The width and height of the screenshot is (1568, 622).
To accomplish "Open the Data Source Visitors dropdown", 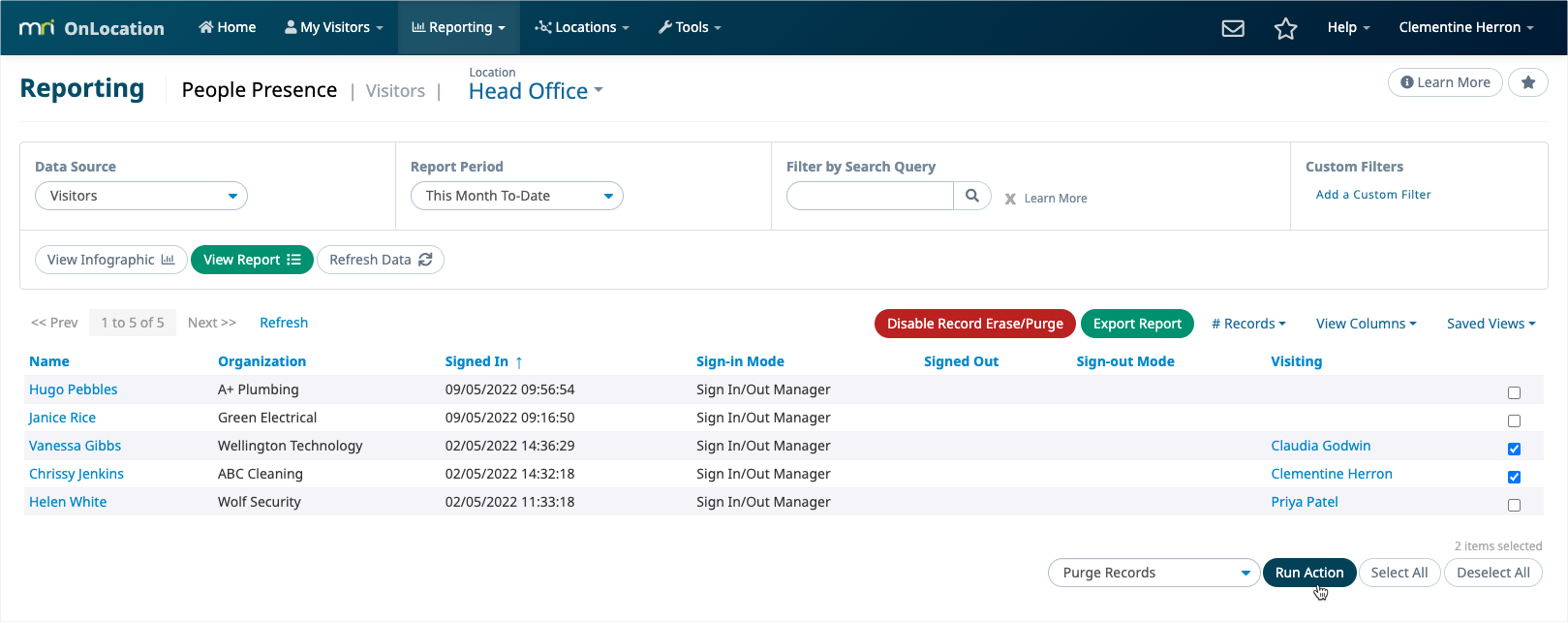I will click(141, 196).
